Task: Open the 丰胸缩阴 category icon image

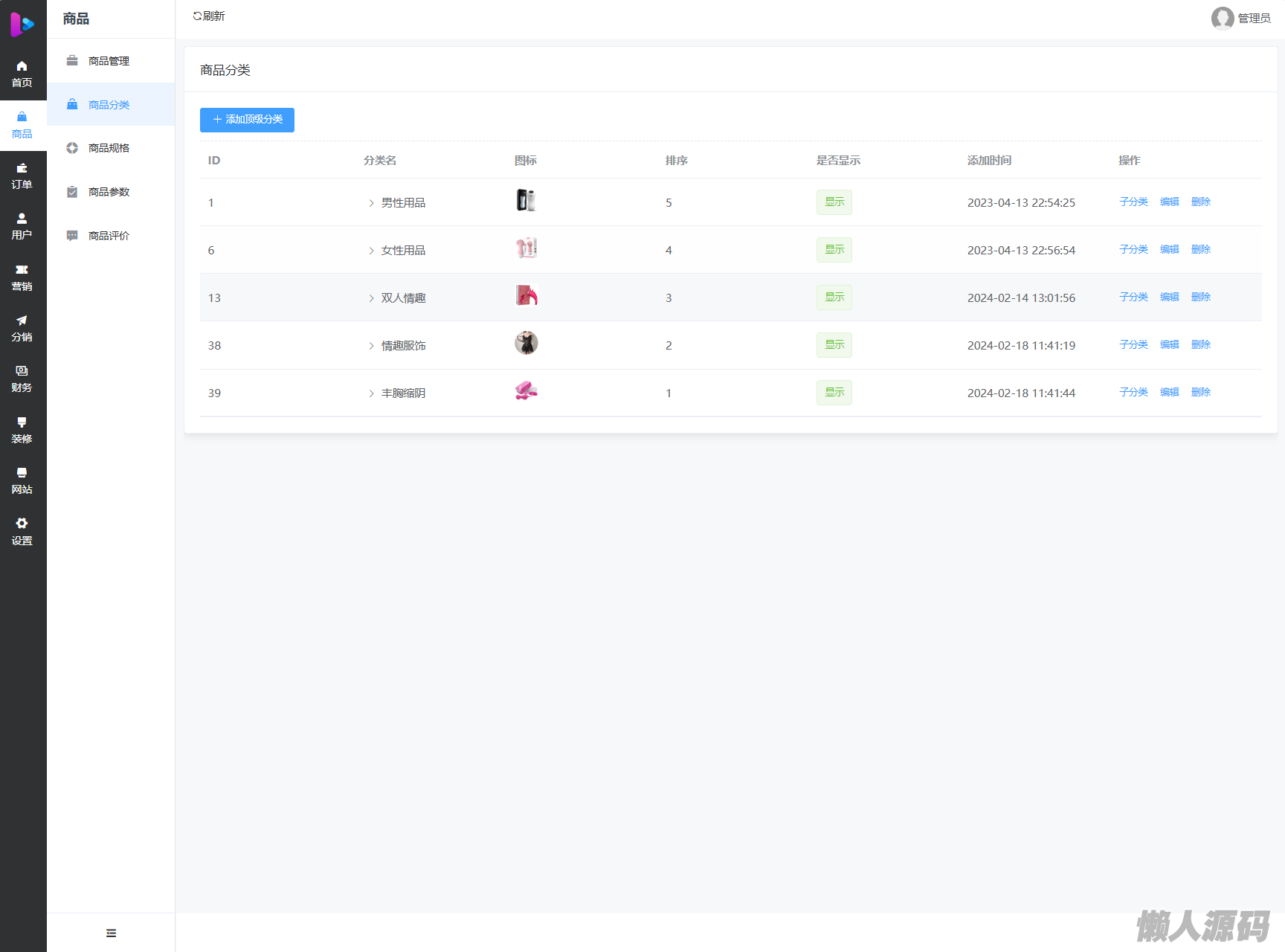Action: tap(526, 390)
